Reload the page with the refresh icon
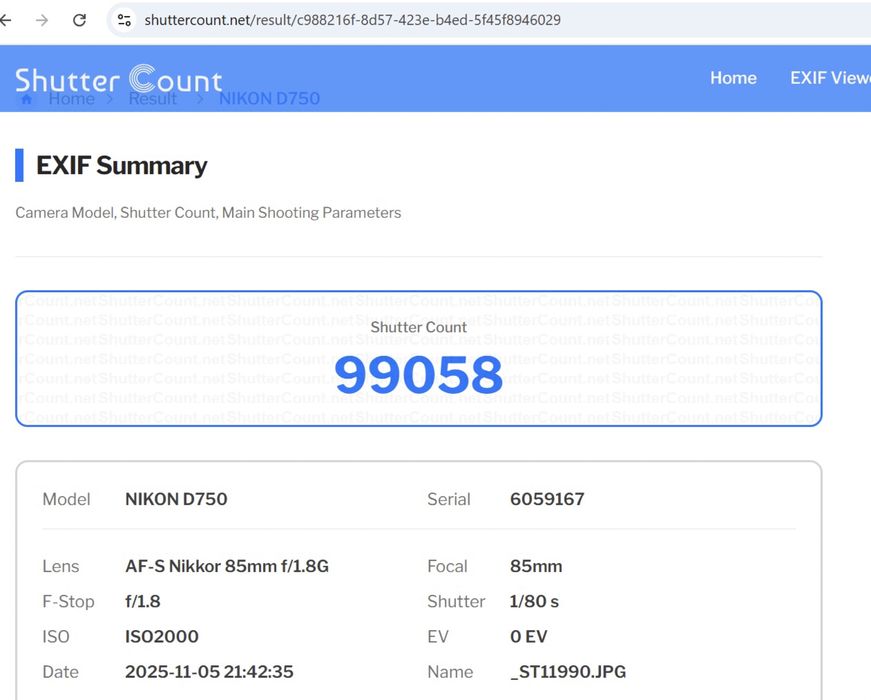Screen dimensions: 871x700 (x=79, y=21)
